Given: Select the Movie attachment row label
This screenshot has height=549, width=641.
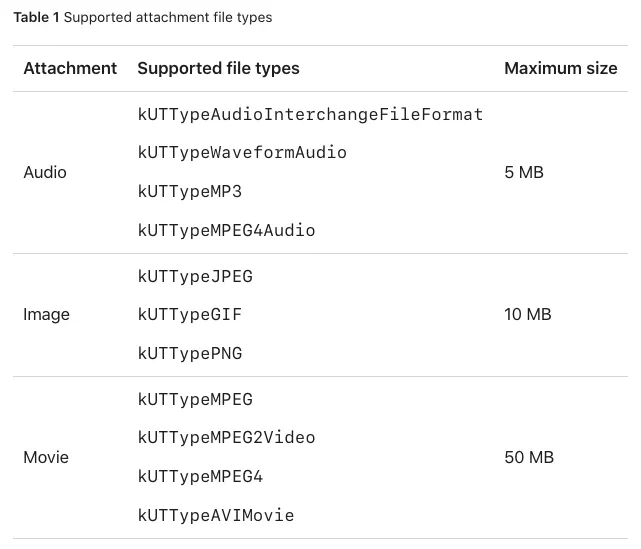Looking at the screenshot, I should tap(46, 458).
